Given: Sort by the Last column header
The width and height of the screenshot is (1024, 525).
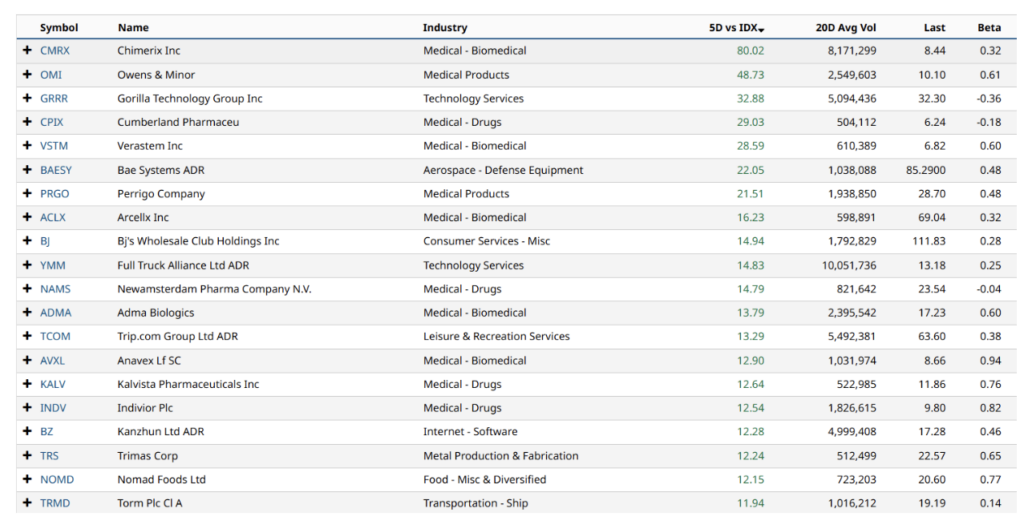Looking at the screenshot, I should click(935, 27).
